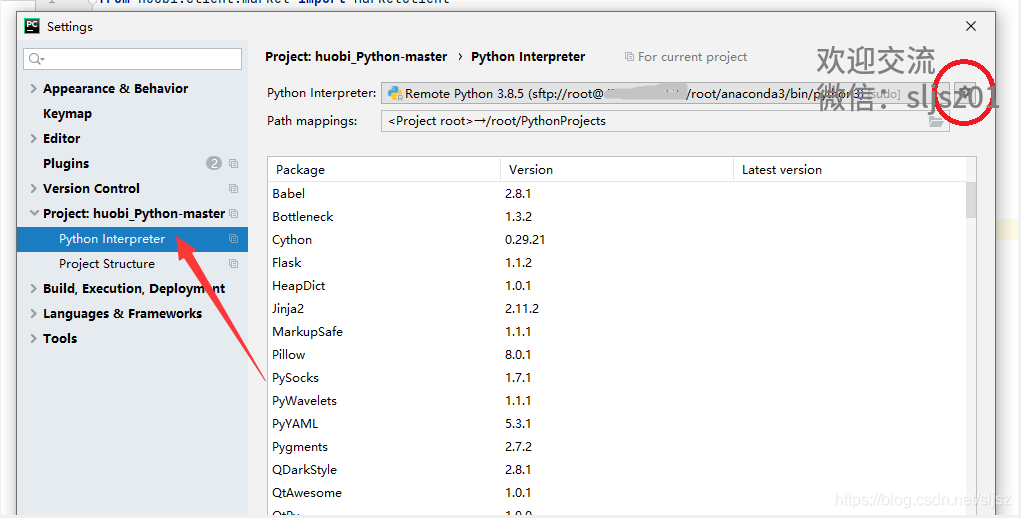
Task: Click the copy icon beside Plugins
Action: click(233, 163)
